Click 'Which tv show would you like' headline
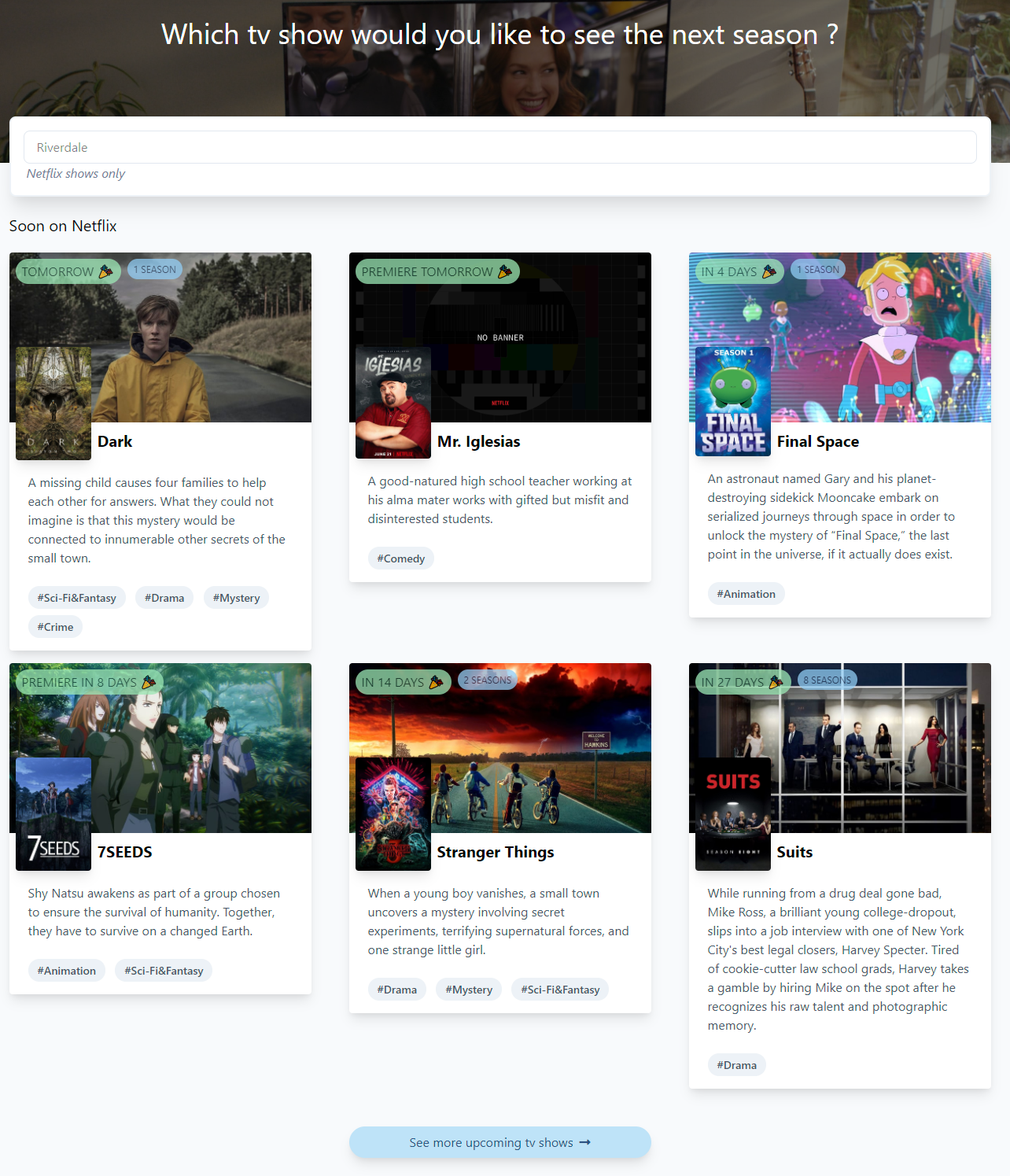This screenshot has height=1176, width=1010. (x=499, y=35)
